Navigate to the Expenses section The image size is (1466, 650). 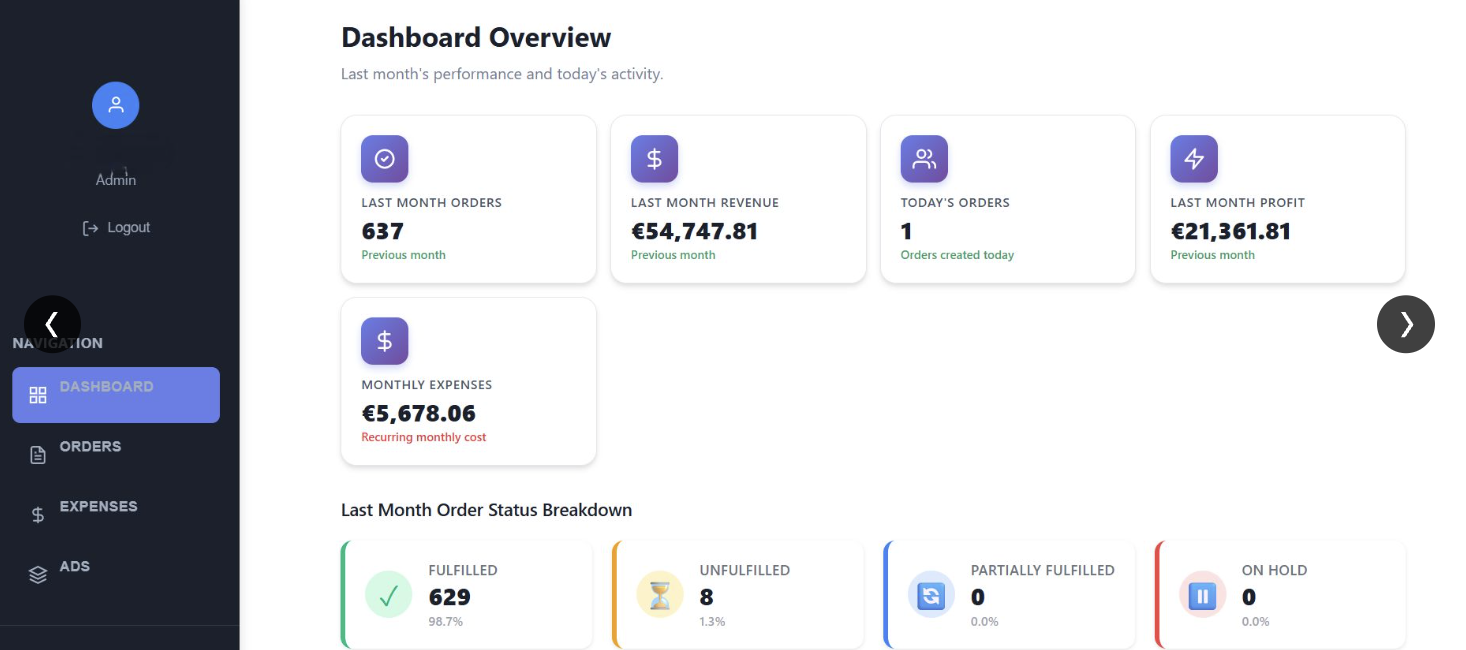(98, 507)
